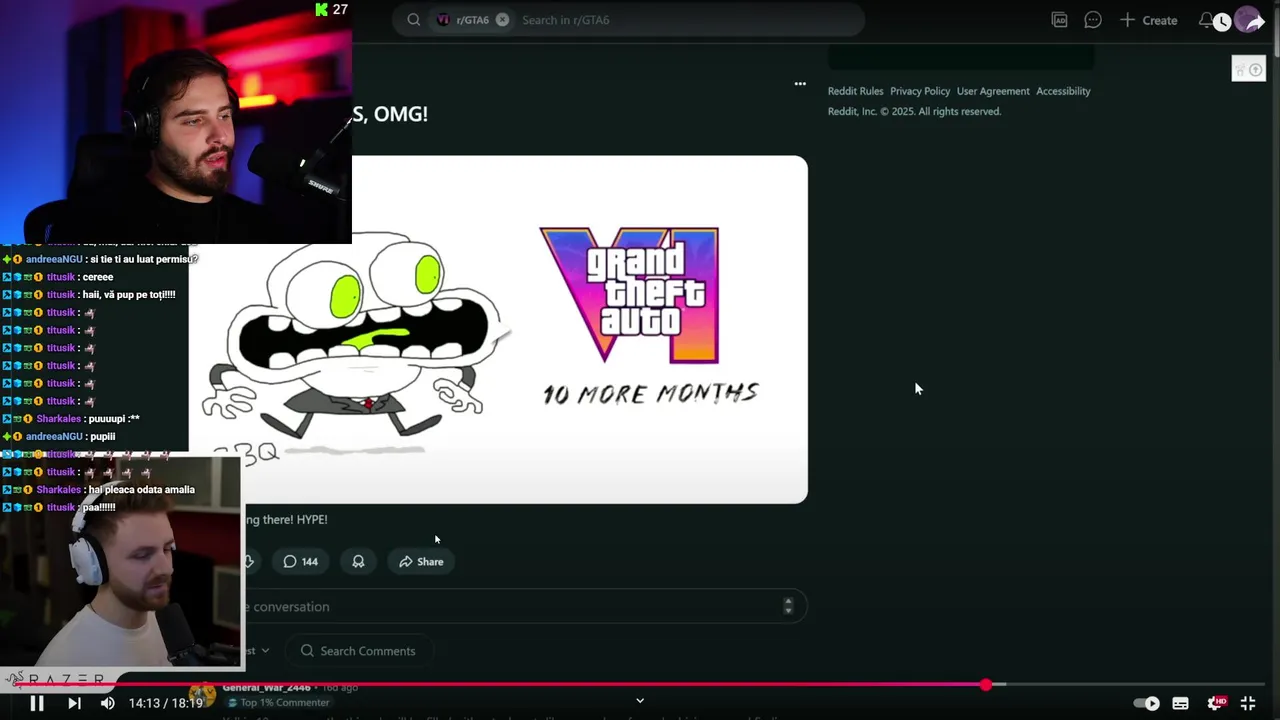Open the Privacy Policy link

click(920, 91)
